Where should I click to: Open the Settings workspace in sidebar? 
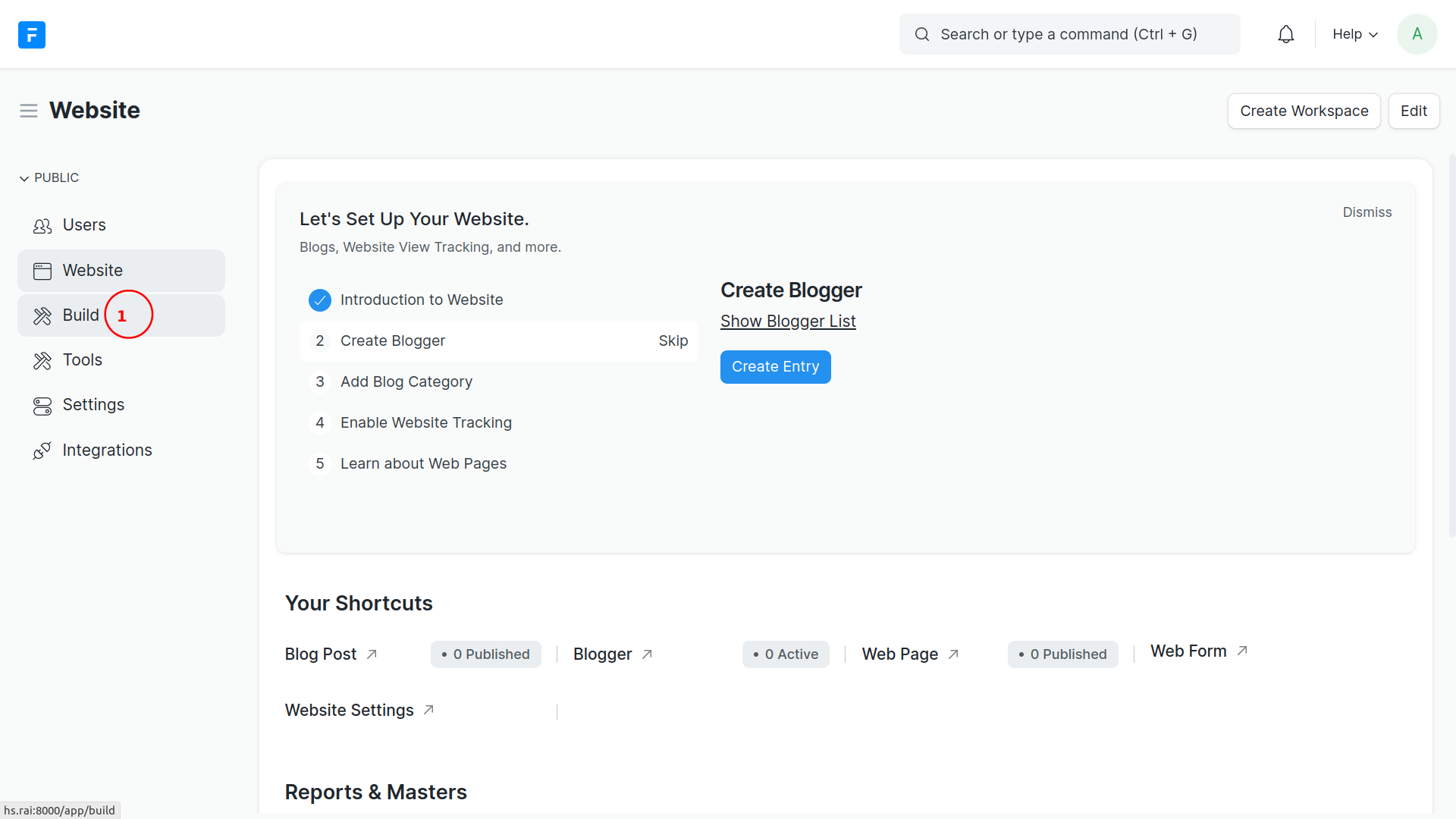[x=93, y=405]
